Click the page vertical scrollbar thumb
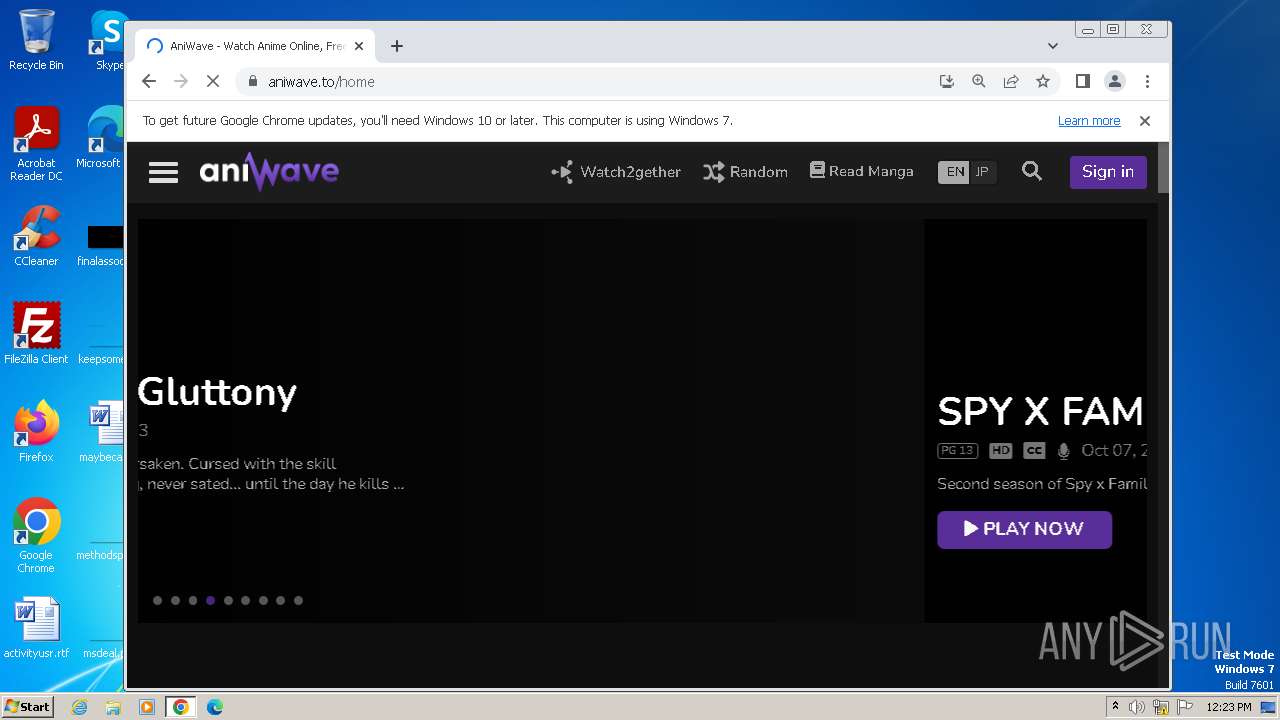Screen dimensions: 1280x720 [x=1163, y=168]
